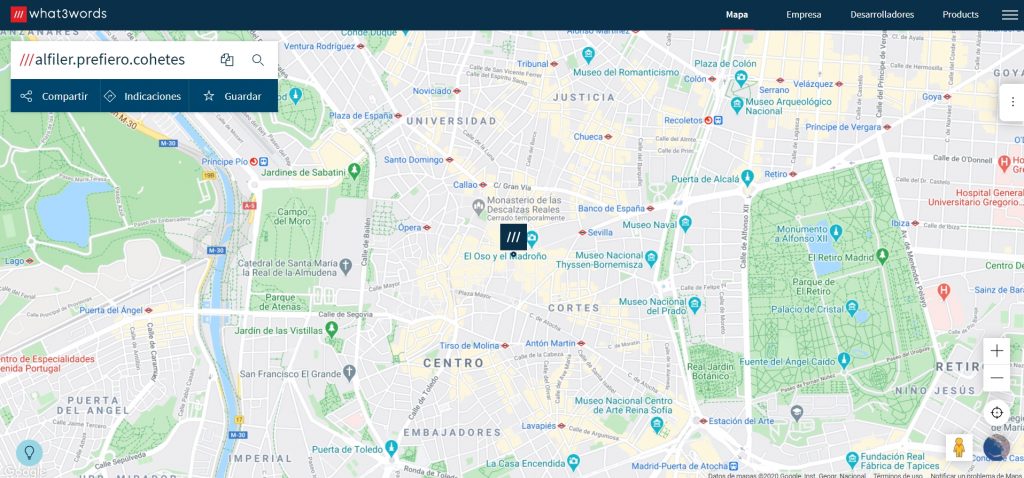This screenshot has height=478, width=1024.
Task: Select Plaza de Colón pin
Action: [741, 79]
